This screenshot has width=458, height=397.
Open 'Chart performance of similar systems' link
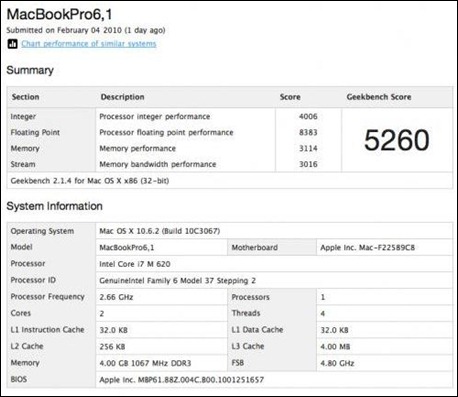click(x=89, y=44)
